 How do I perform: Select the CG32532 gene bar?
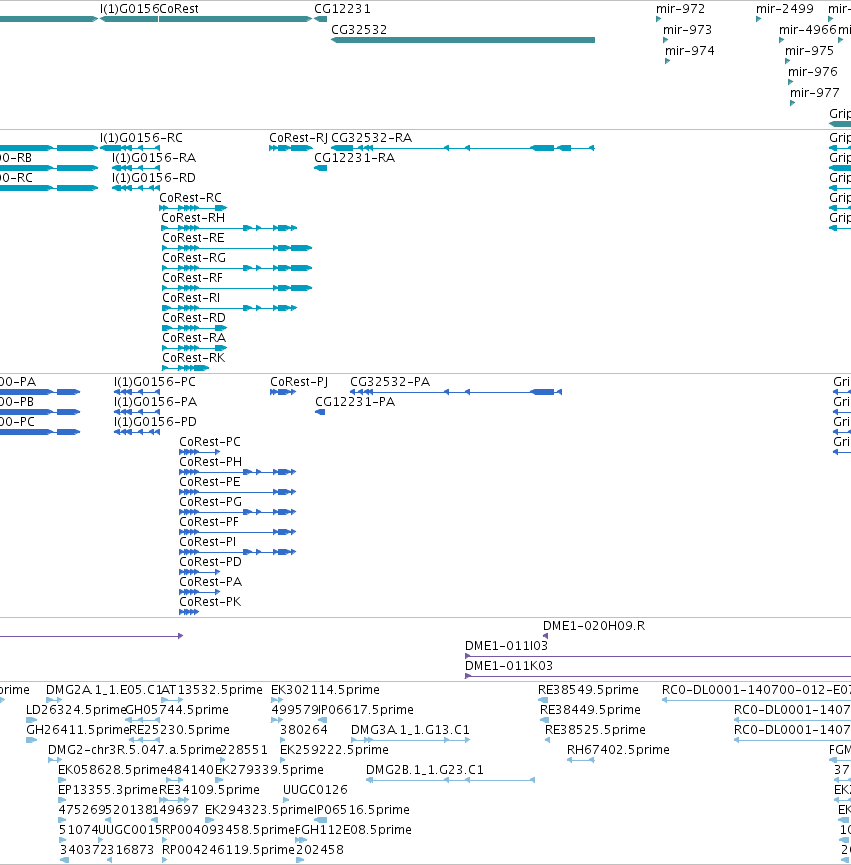(463, 40)
